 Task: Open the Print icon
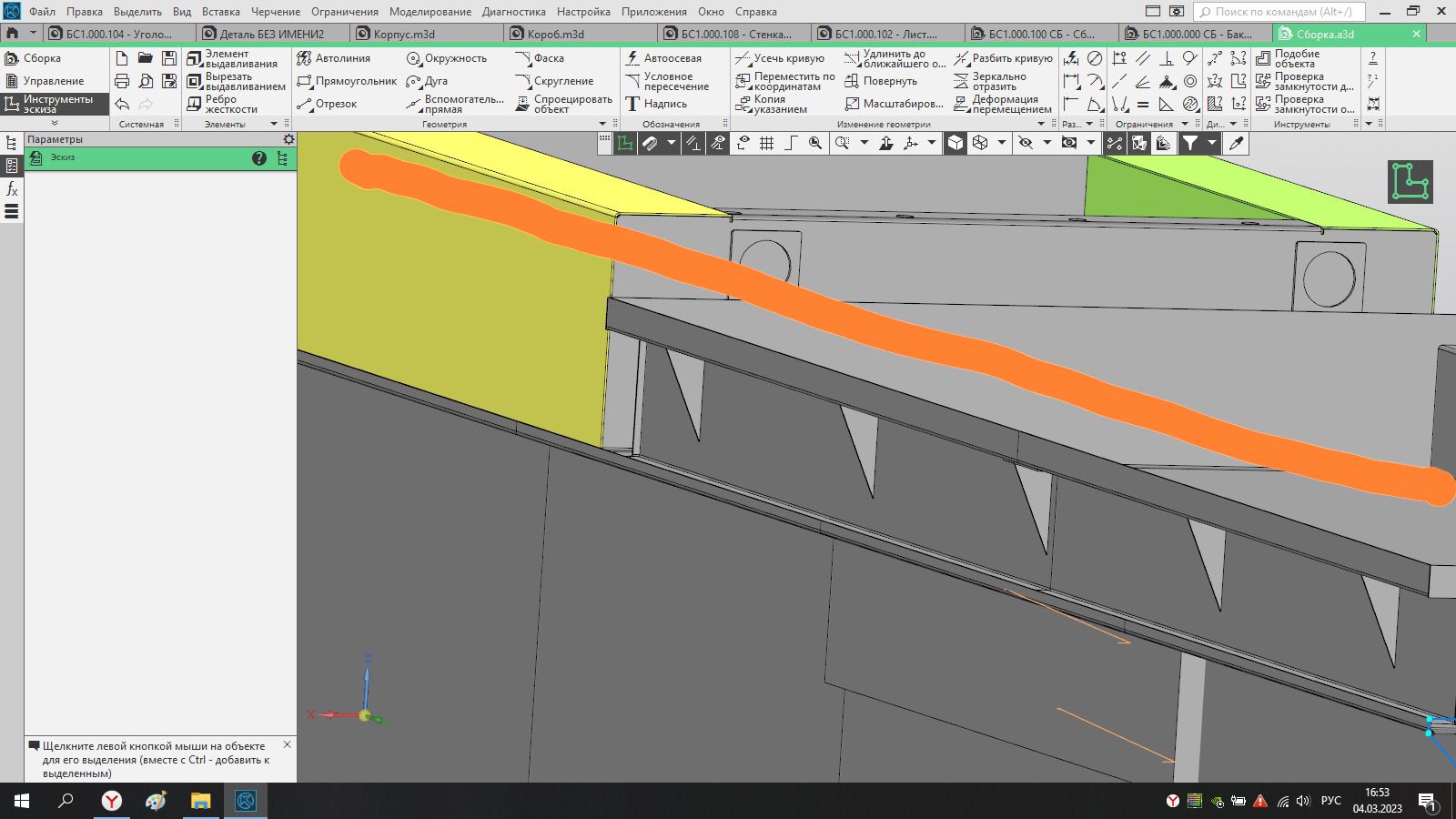pyautogui.click(x=122, y=81)
